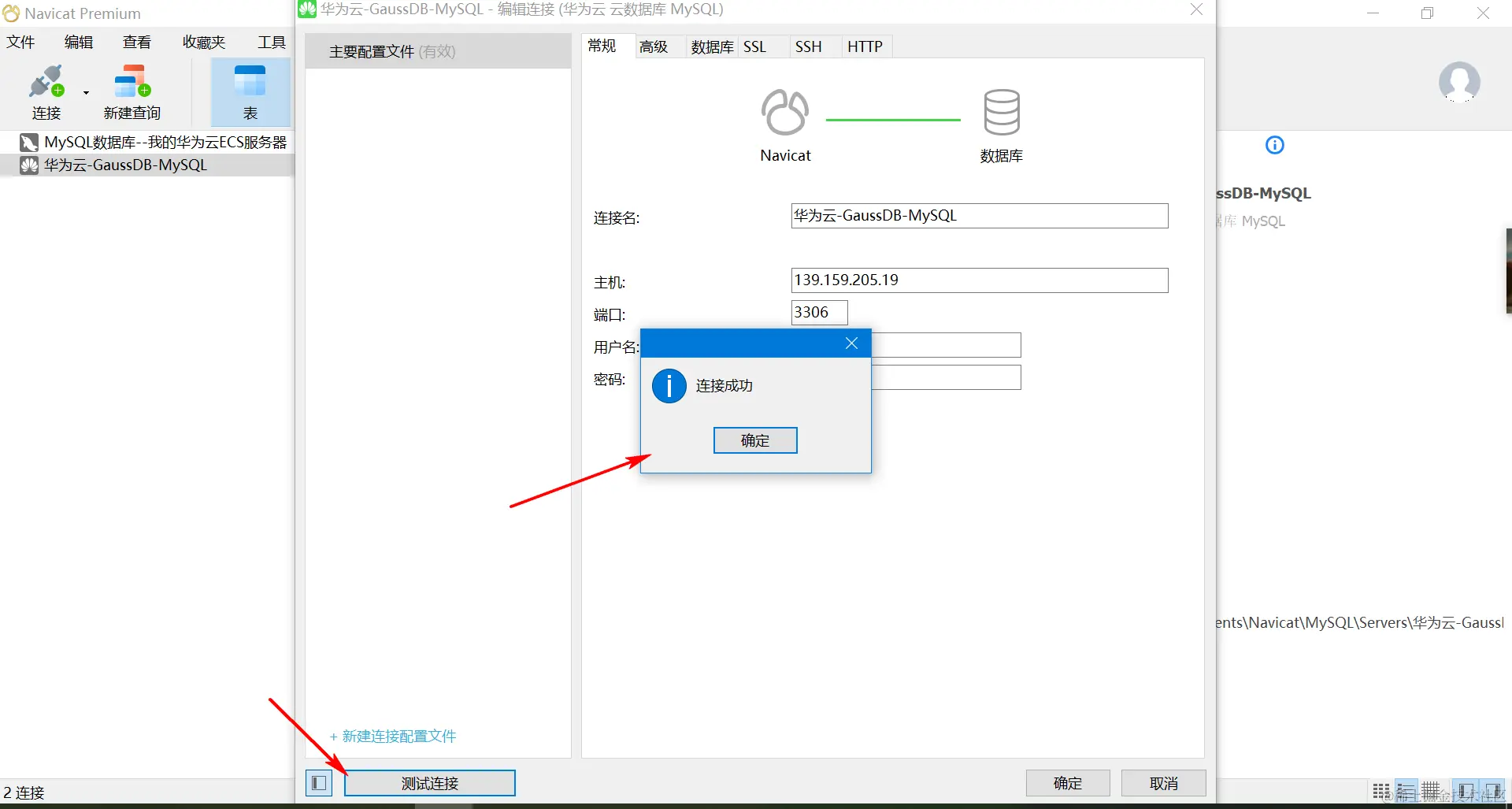This screenshot has width=1512, height=809.
Task: Click the 端口 input field
Action: (819, 313)
